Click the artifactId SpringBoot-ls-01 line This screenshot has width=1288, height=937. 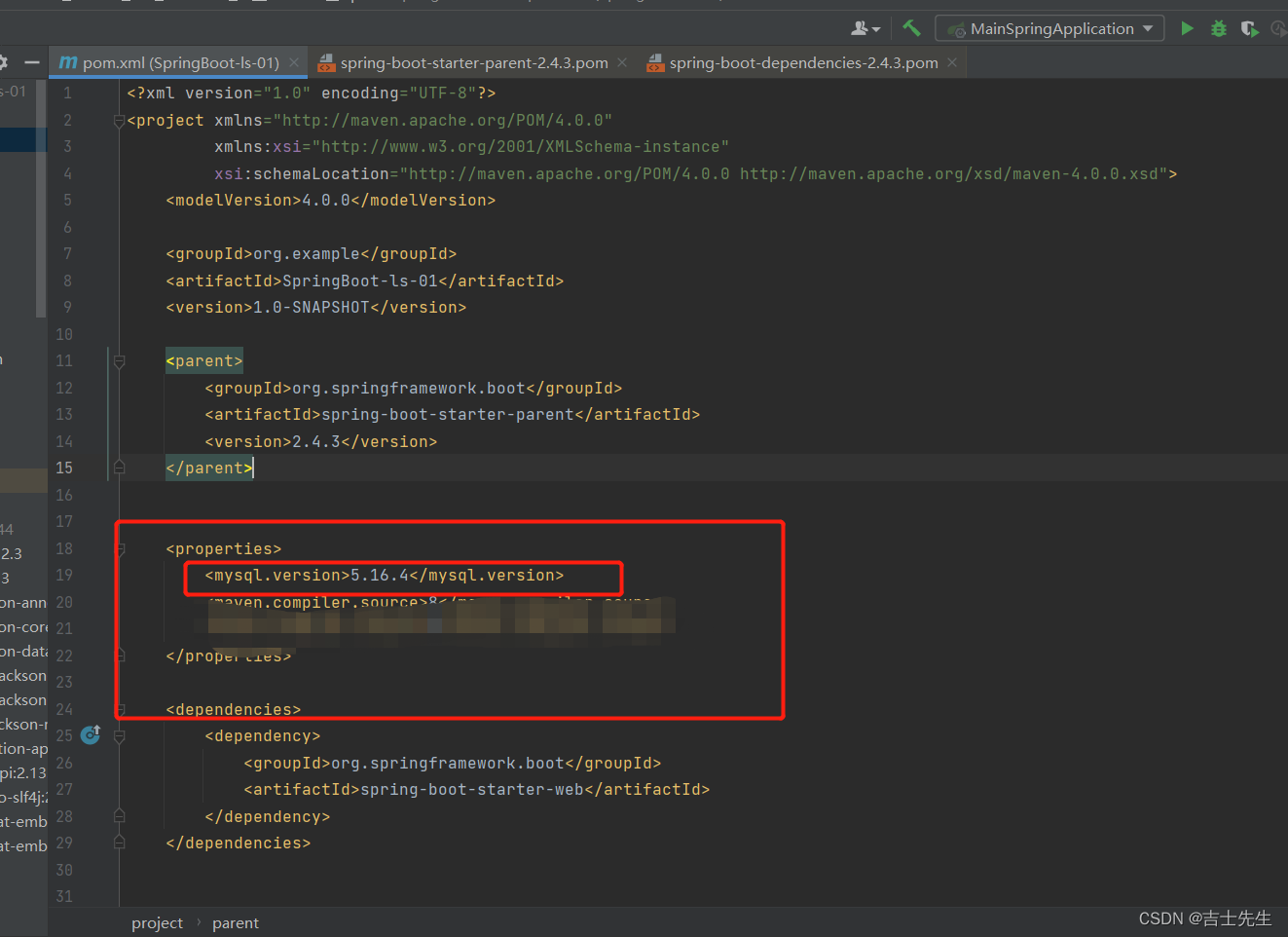(364, 281)
